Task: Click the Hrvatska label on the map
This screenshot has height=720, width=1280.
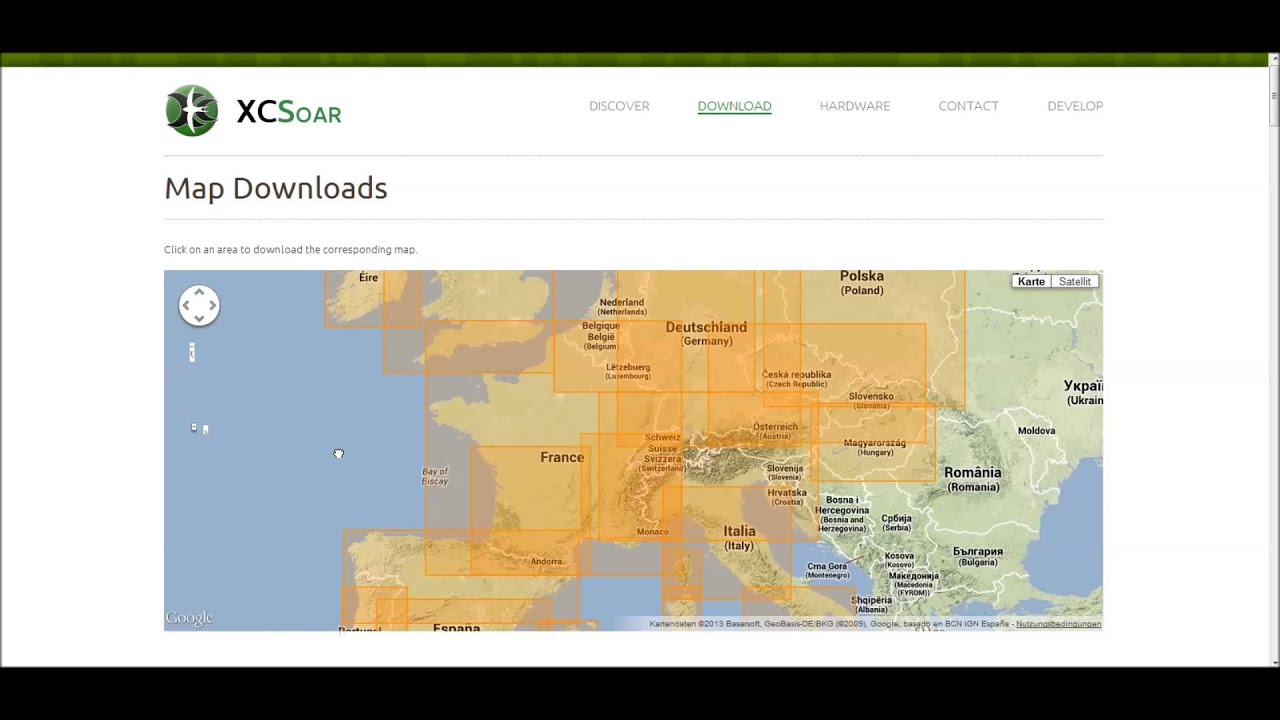Action: (787, 492)
